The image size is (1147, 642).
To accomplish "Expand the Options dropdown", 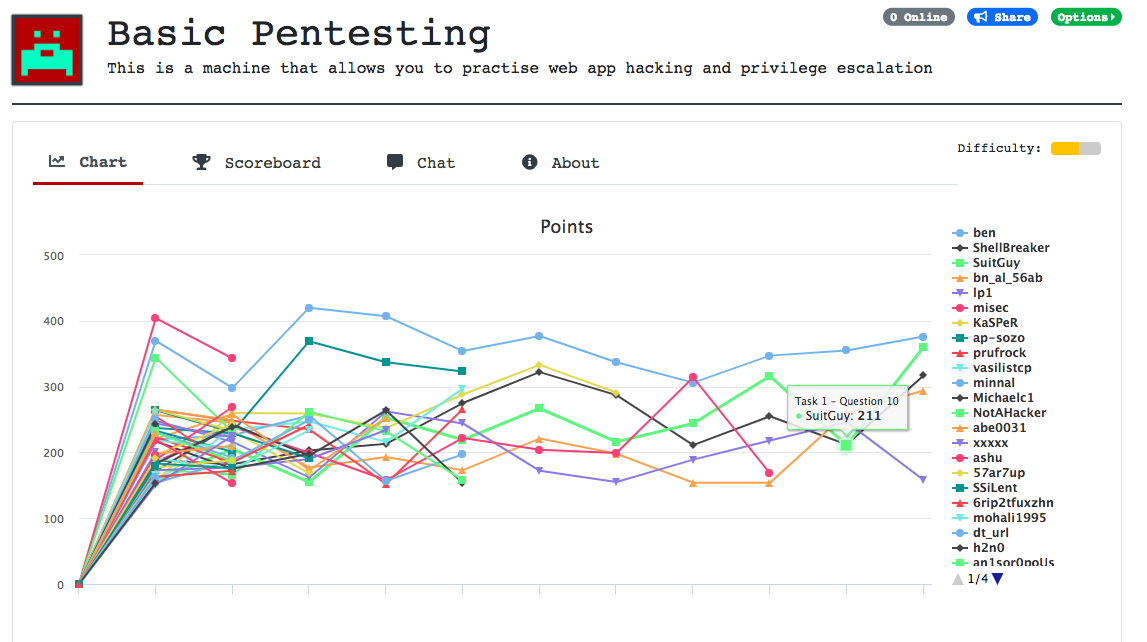I will tap(1085, 18).
